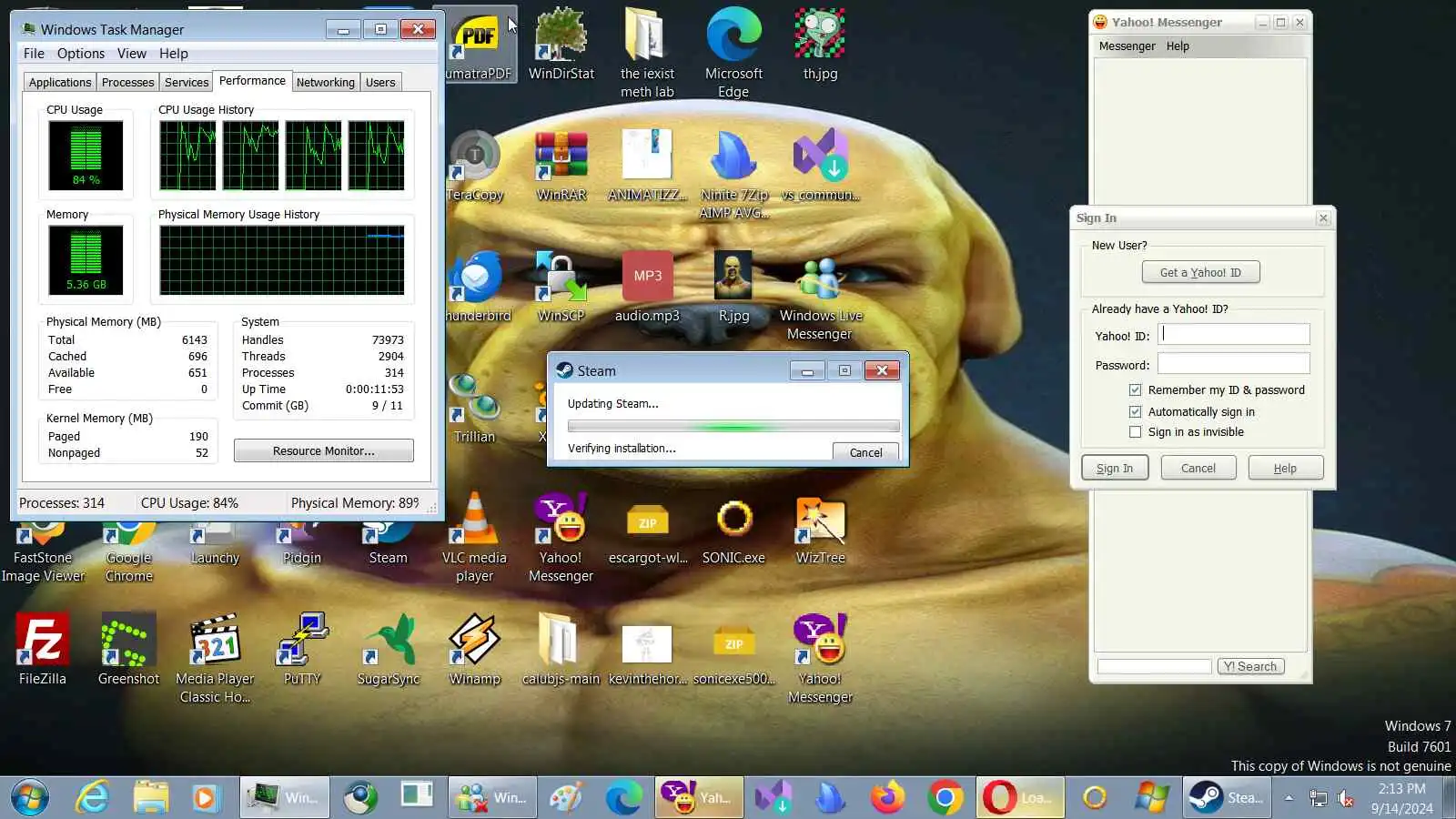Select the vs_commun... installer icon

[x=820, y=165]
